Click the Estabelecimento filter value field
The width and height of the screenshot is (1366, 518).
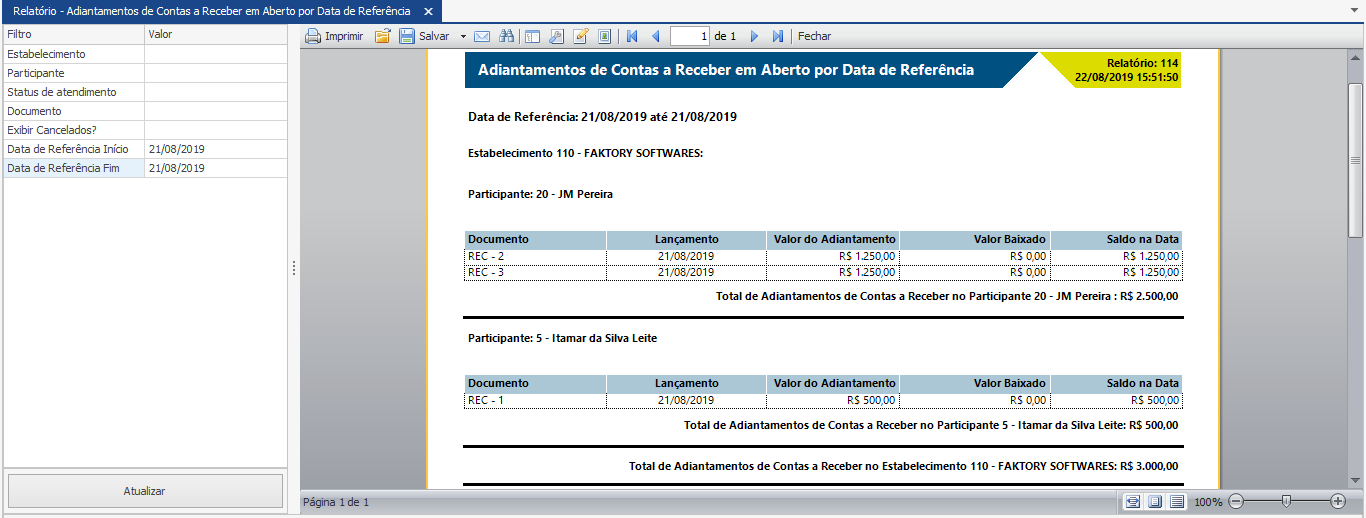(x=215, y=54)
